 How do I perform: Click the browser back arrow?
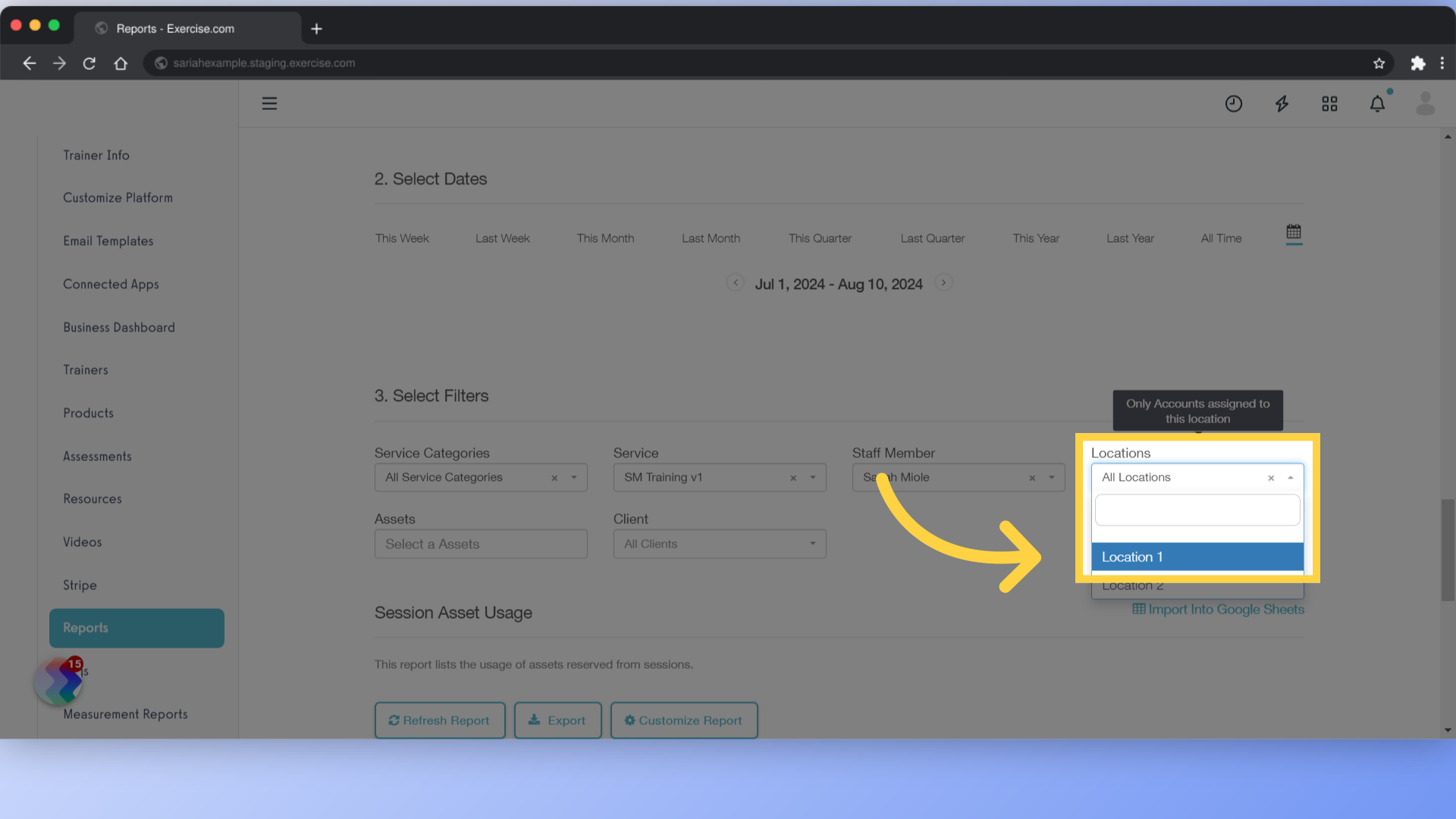pos(29,64)
